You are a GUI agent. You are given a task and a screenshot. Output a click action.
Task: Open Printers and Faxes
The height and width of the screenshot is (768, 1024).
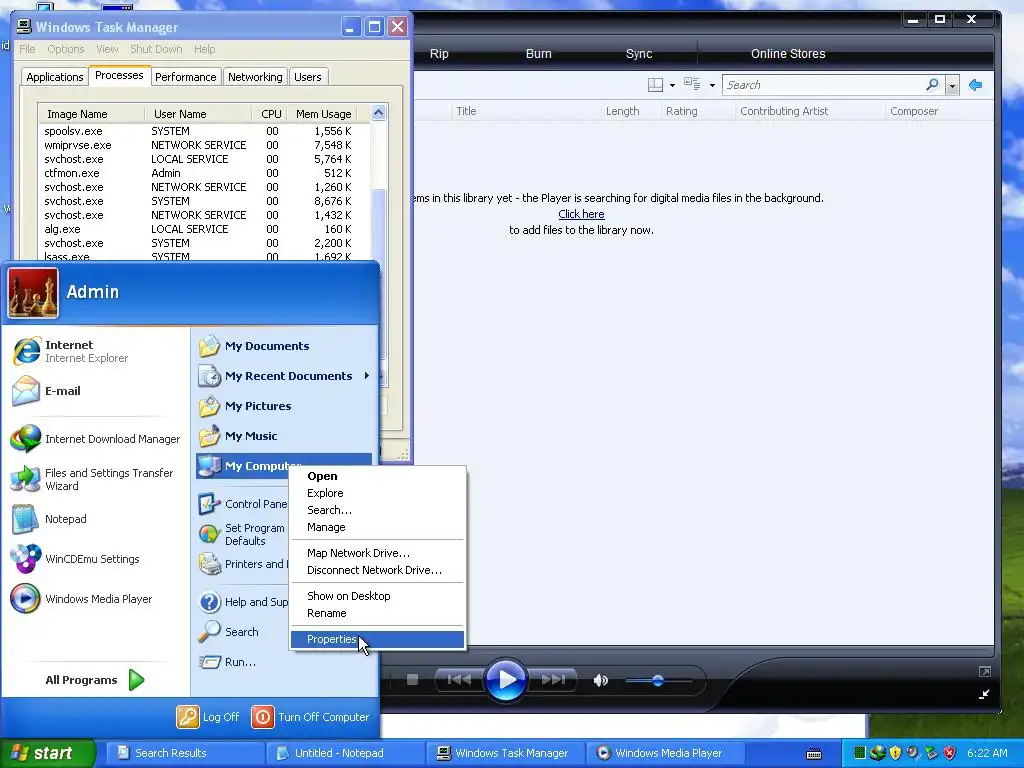coord(243,564)
